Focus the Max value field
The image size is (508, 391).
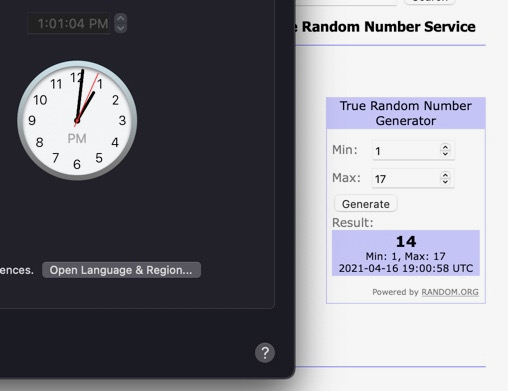(x=413, y=179)
